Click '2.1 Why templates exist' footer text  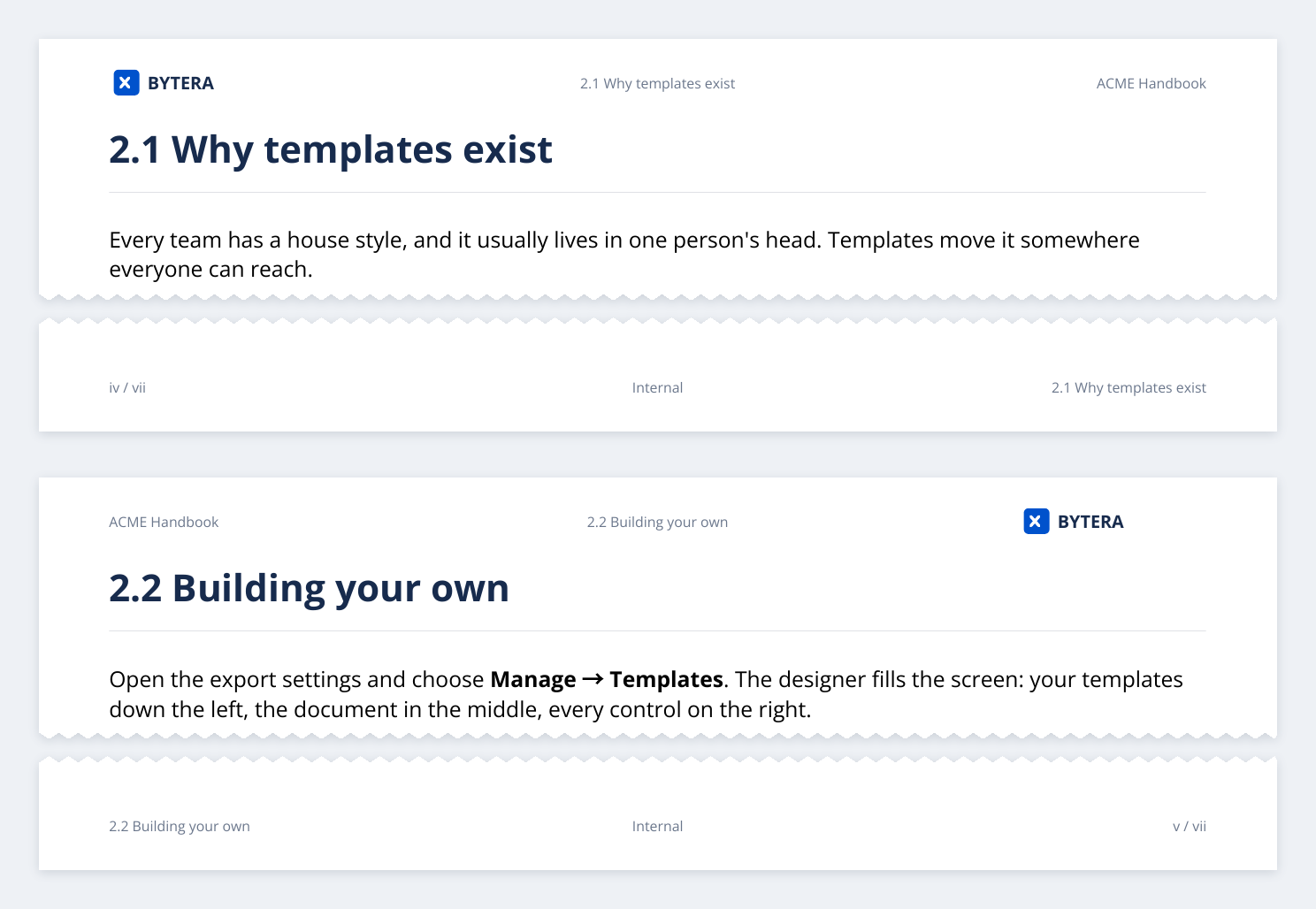click(1129, 387)
